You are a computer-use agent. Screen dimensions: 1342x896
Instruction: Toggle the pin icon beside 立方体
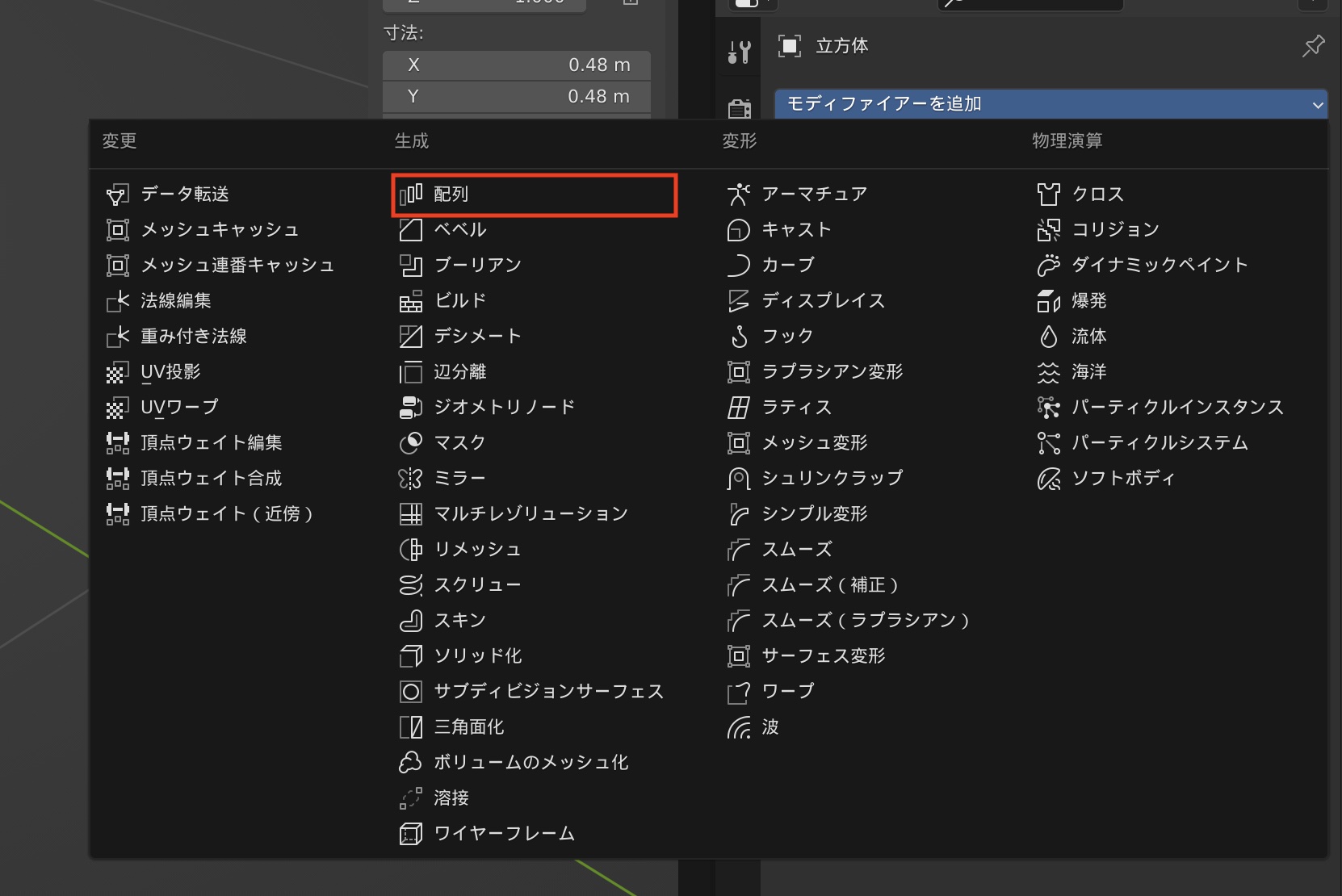pos(1313,46)
